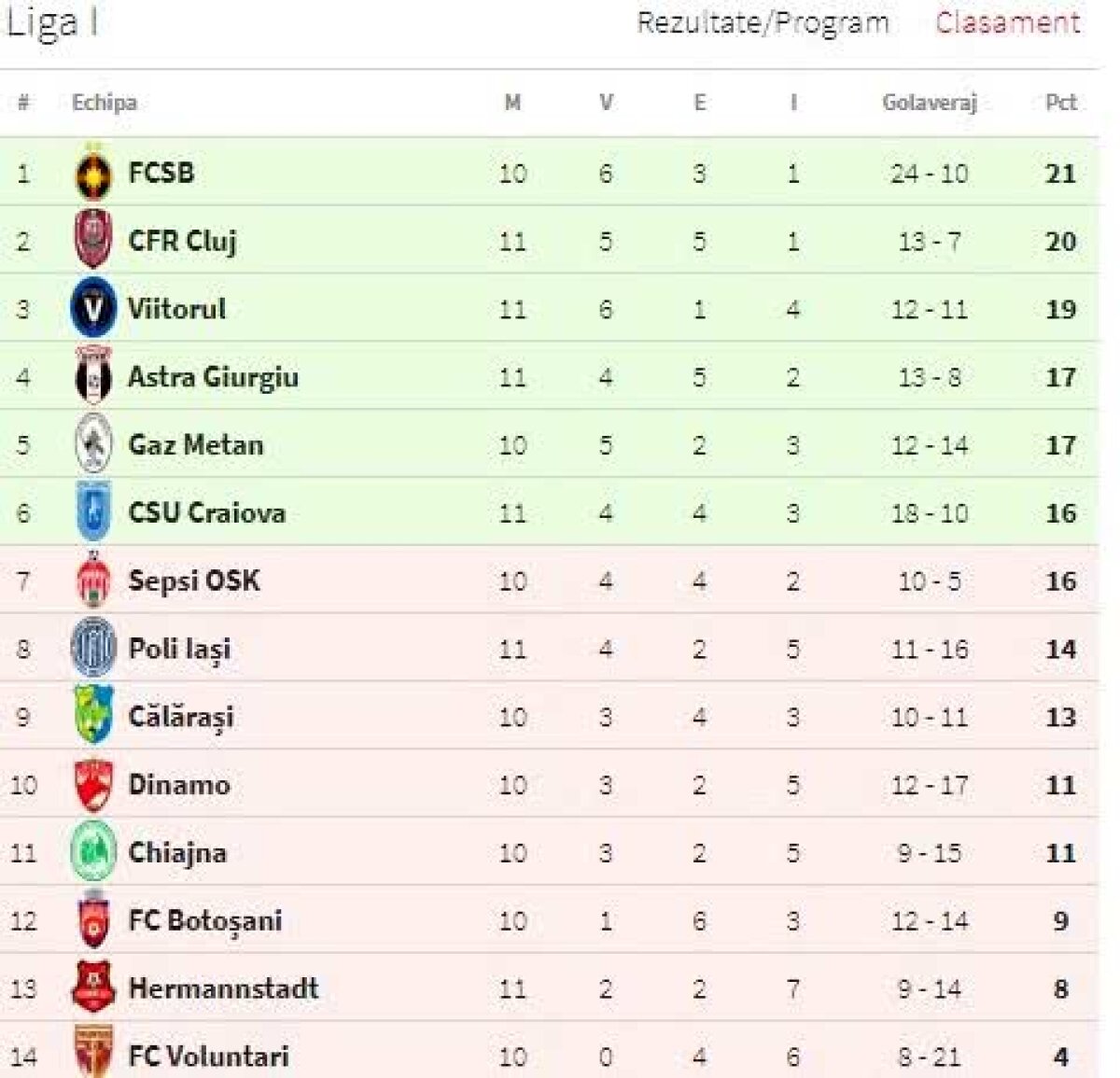Click the Dinamo club badge
Viewport: 1120px width, 1078px height.
[x=94, y=785]
